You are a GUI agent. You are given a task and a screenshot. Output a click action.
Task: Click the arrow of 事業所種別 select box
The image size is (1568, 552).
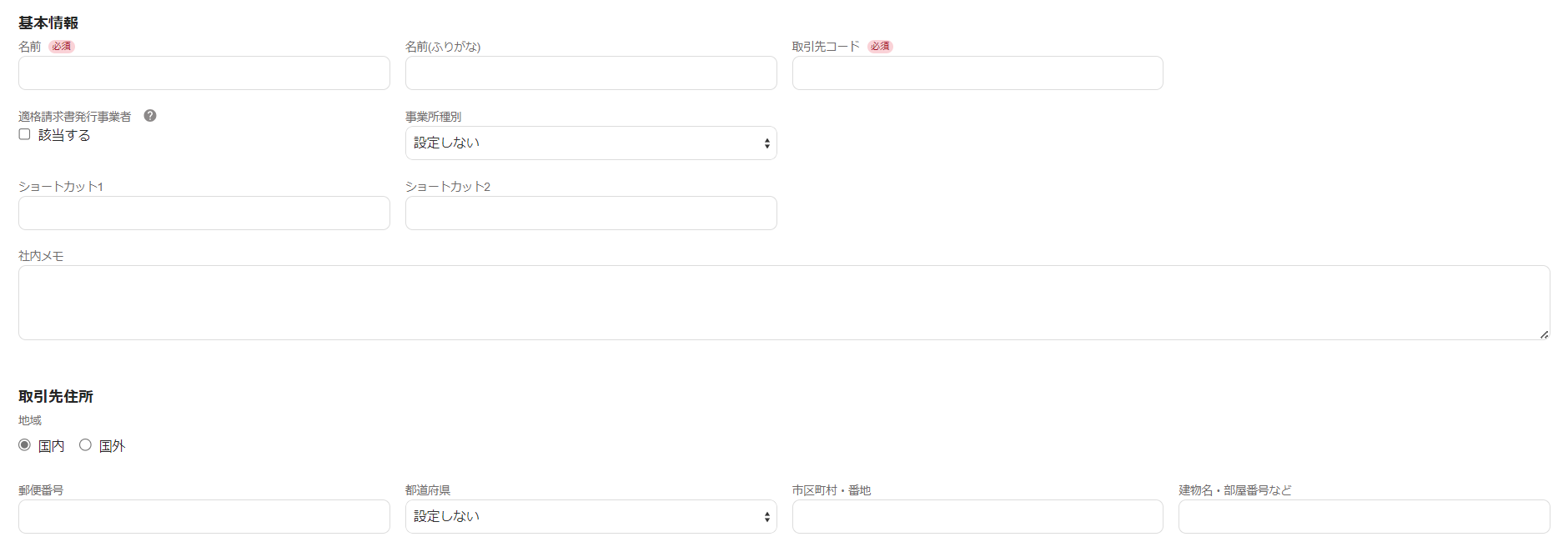pos(766,143)
